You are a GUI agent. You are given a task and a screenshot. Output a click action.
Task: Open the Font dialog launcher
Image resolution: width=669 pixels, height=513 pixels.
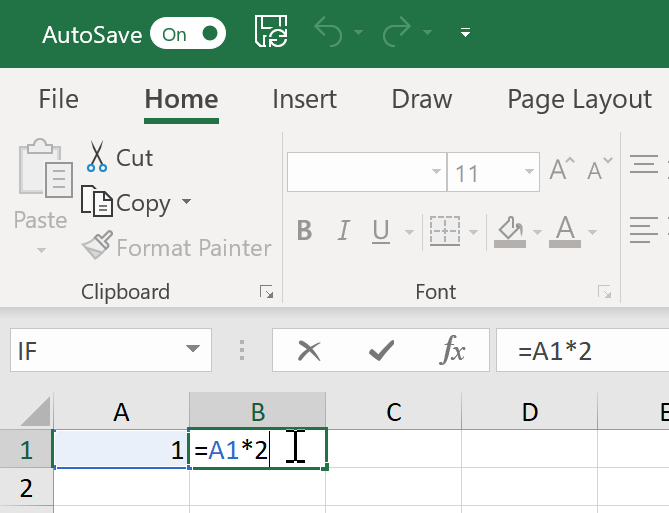pyautogui.click(x=605, y=293)
